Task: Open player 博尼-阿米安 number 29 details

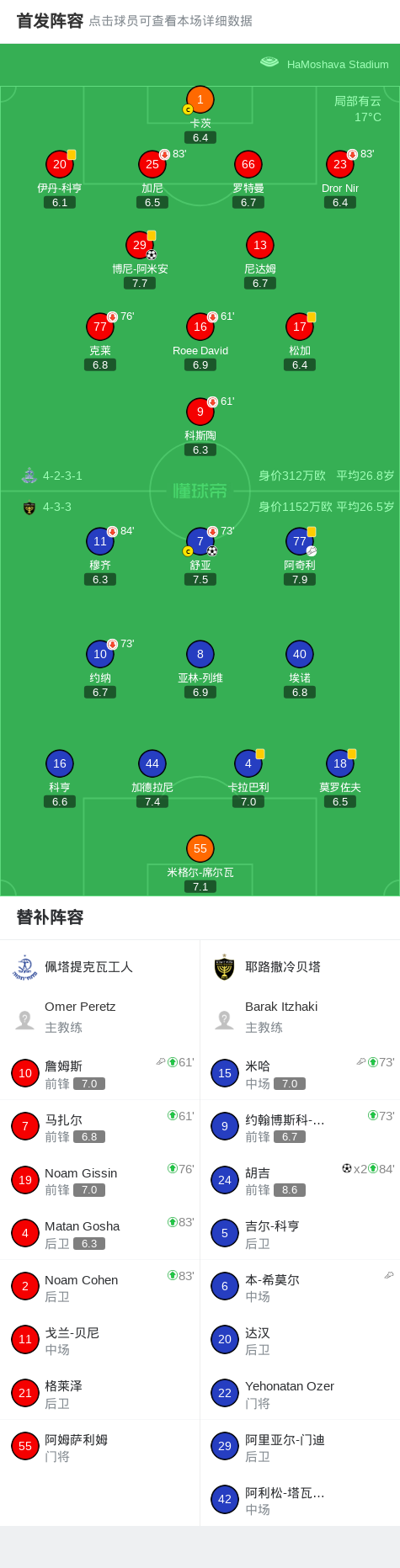Action: pos(140,245)
